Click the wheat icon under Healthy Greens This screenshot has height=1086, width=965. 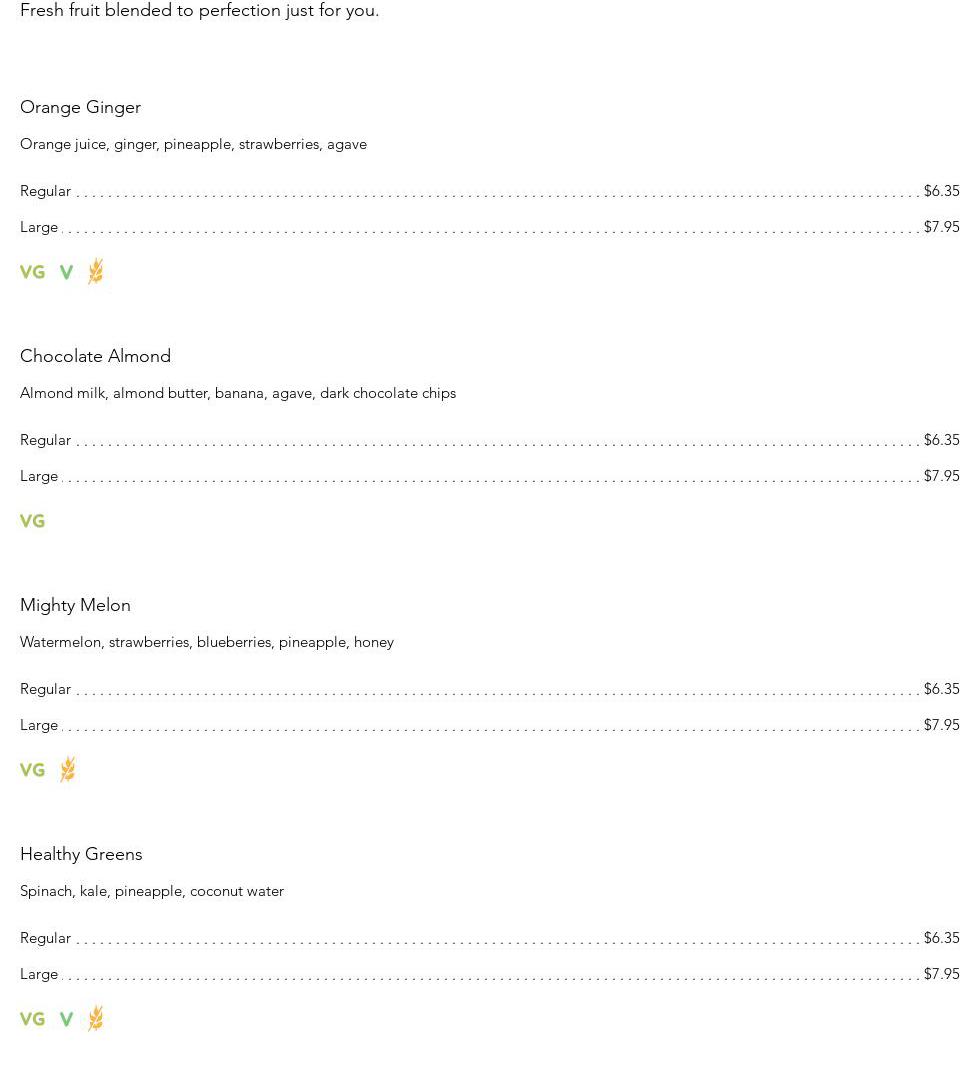[95, 1018]
